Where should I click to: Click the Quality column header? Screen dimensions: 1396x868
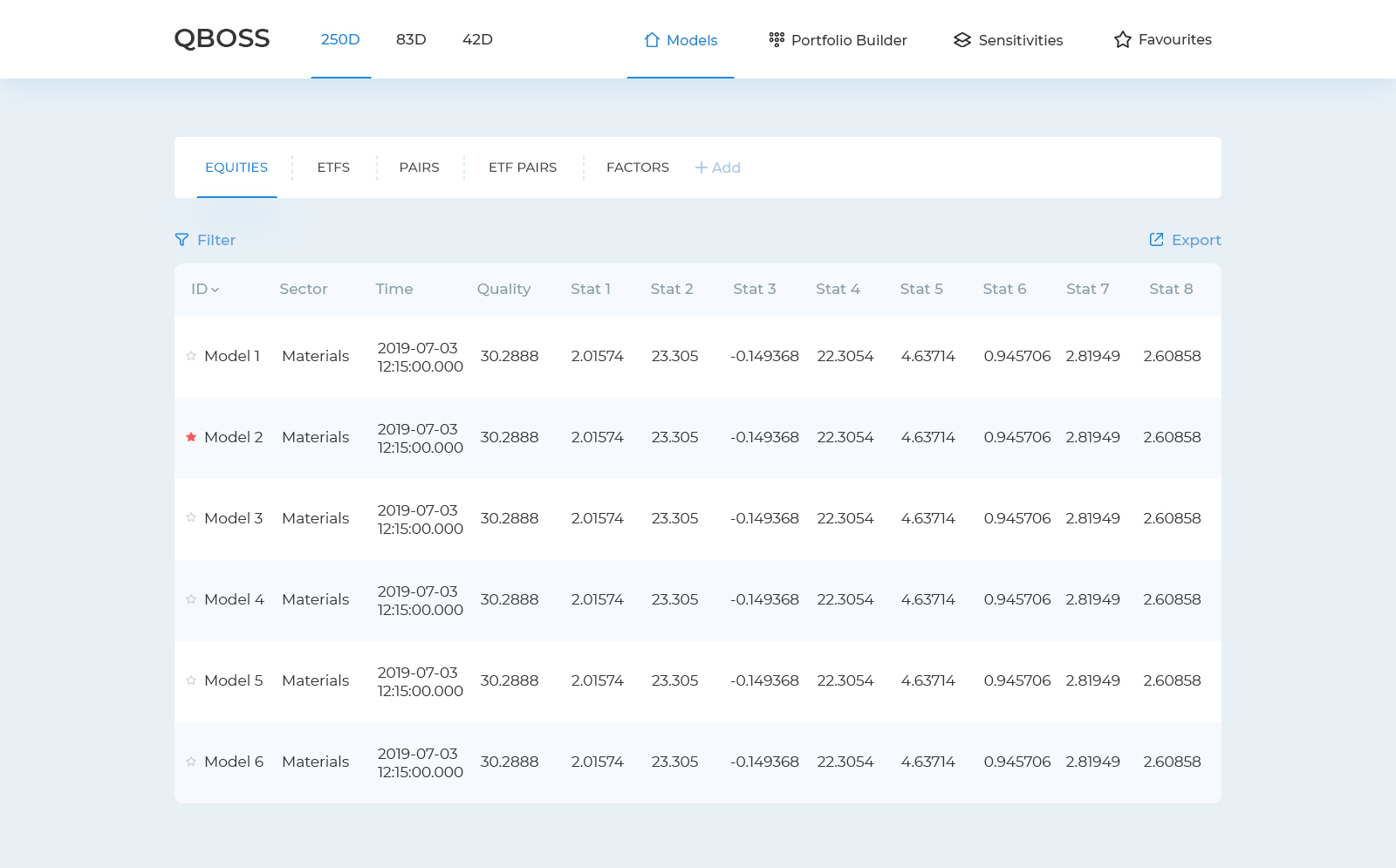pos(503,290)
